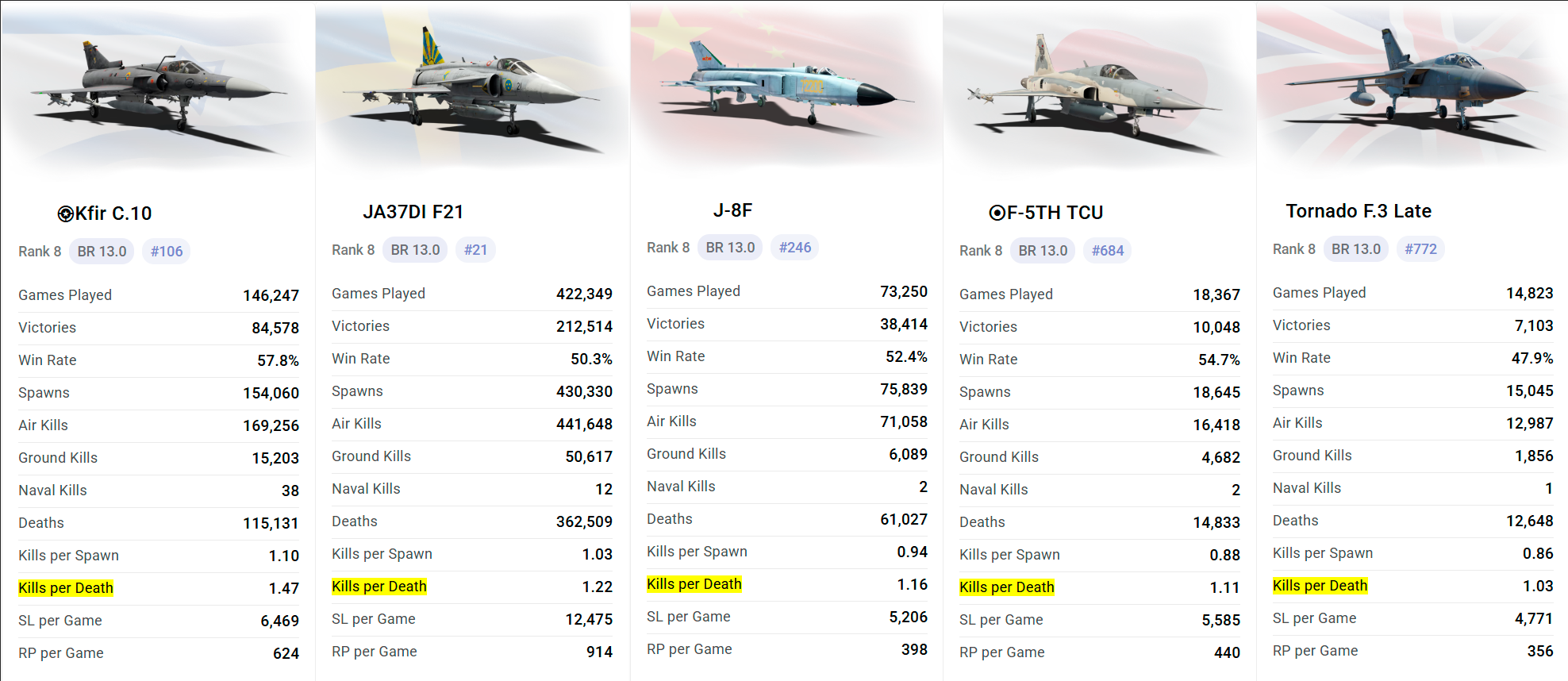Select the #21 ranking badge

[x=475, y=250]
